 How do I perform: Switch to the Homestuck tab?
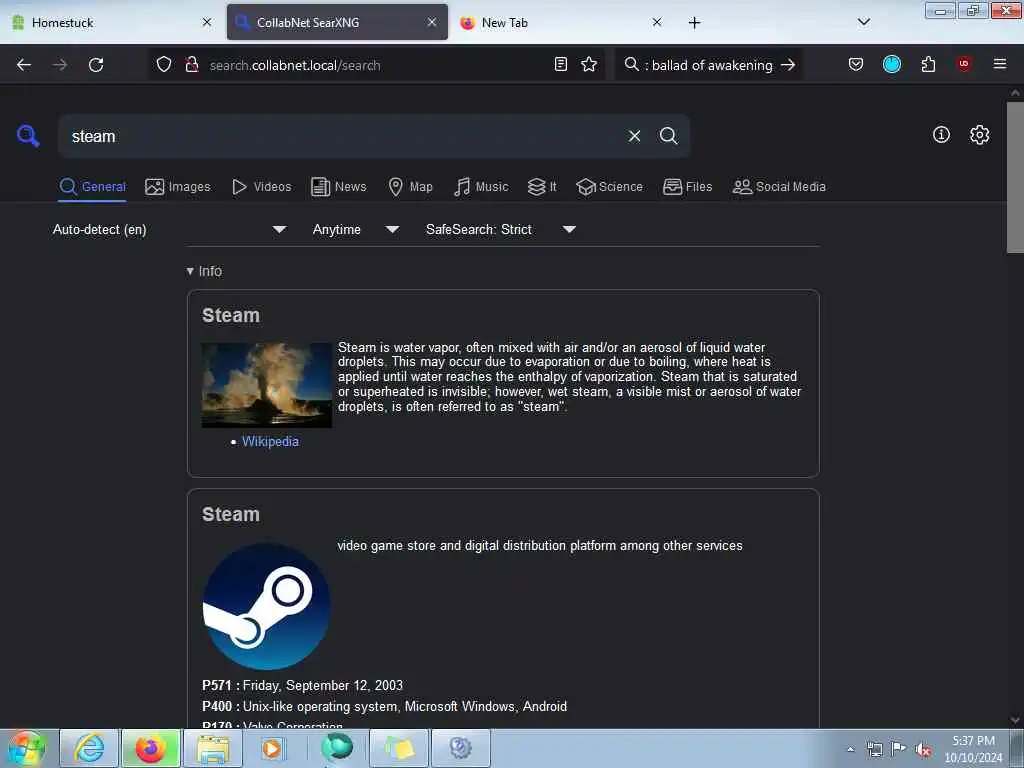point(111,22)
